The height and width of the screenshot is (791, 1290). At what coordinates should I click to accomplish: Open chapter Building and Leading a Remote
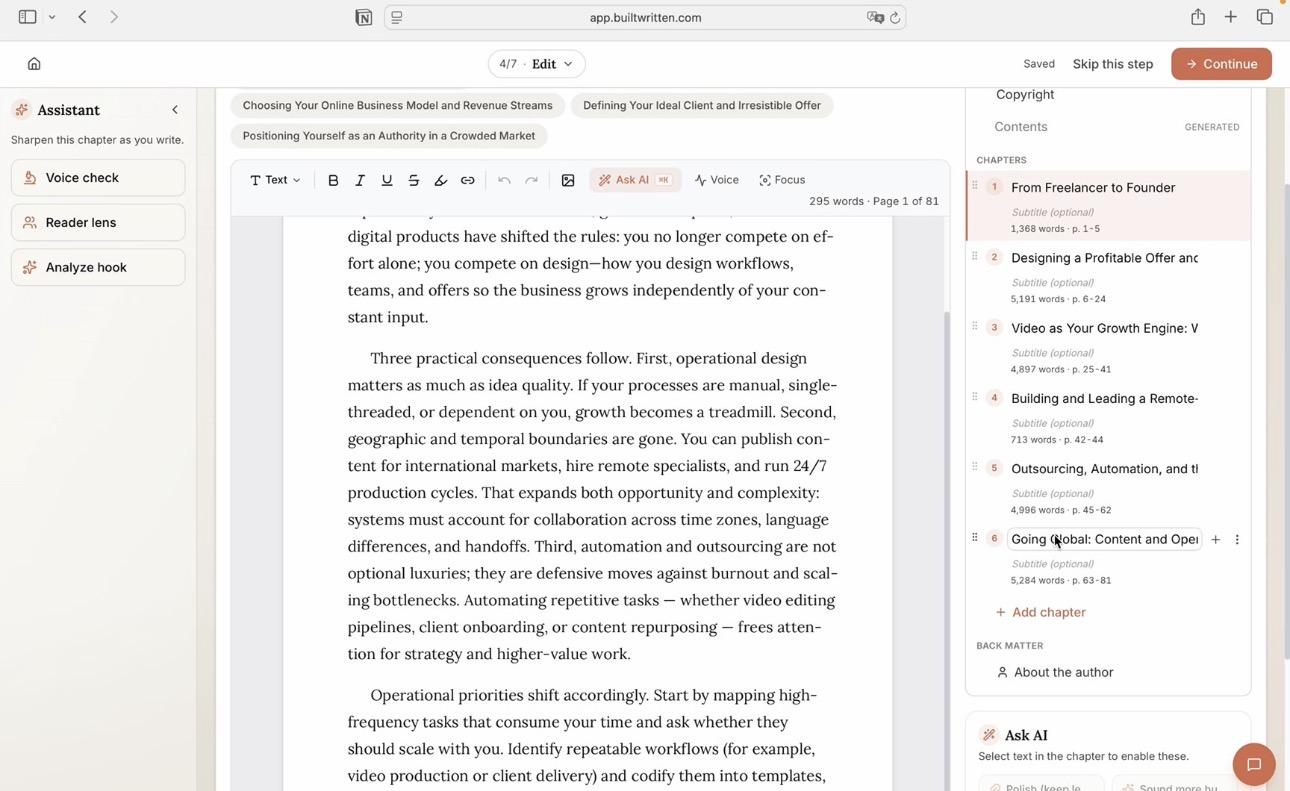click(1104, 398)
